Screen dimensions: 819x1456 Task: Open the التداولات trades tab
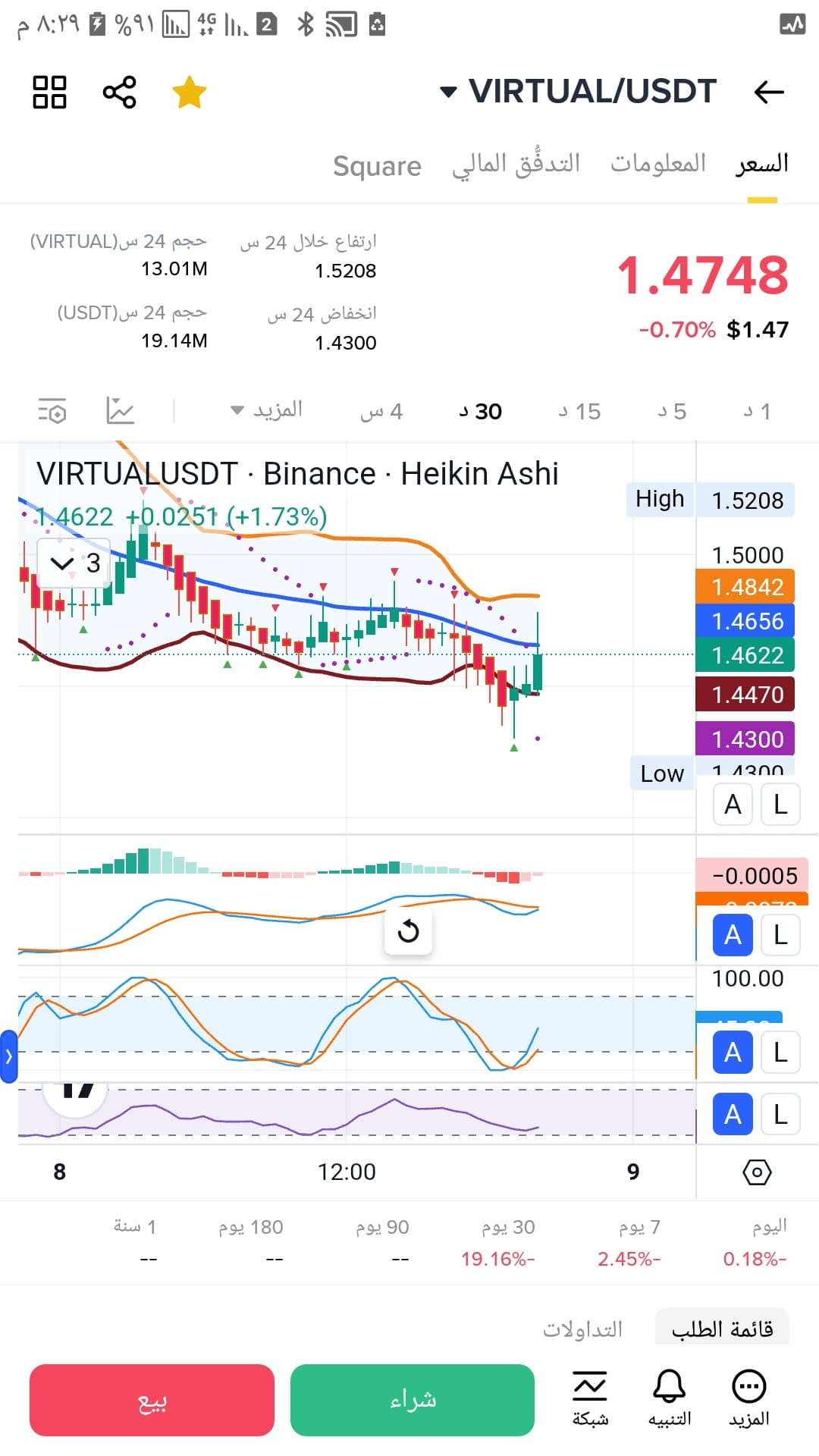(582, 1329)
